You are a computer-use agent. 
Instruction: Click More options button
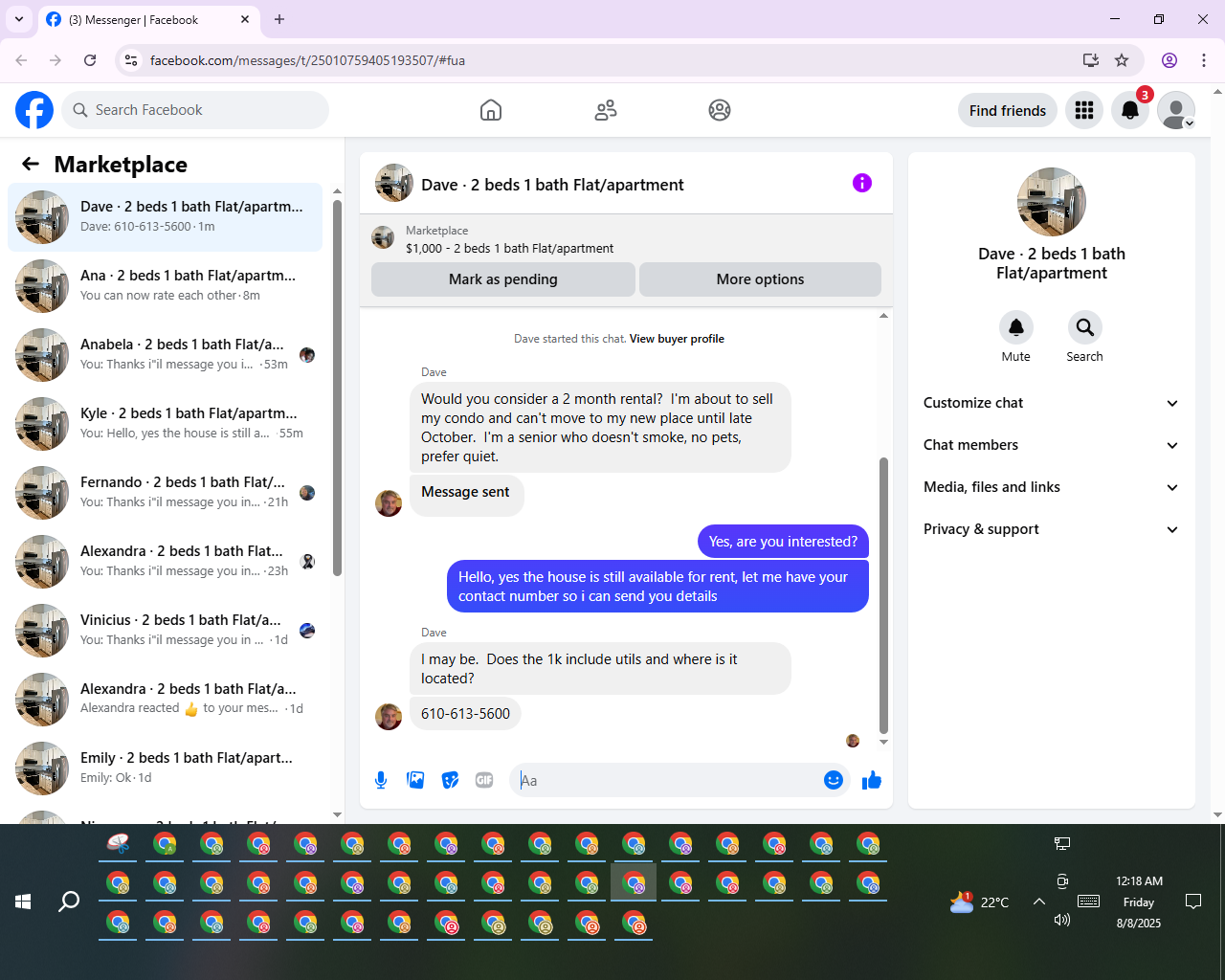pos(760,279)
